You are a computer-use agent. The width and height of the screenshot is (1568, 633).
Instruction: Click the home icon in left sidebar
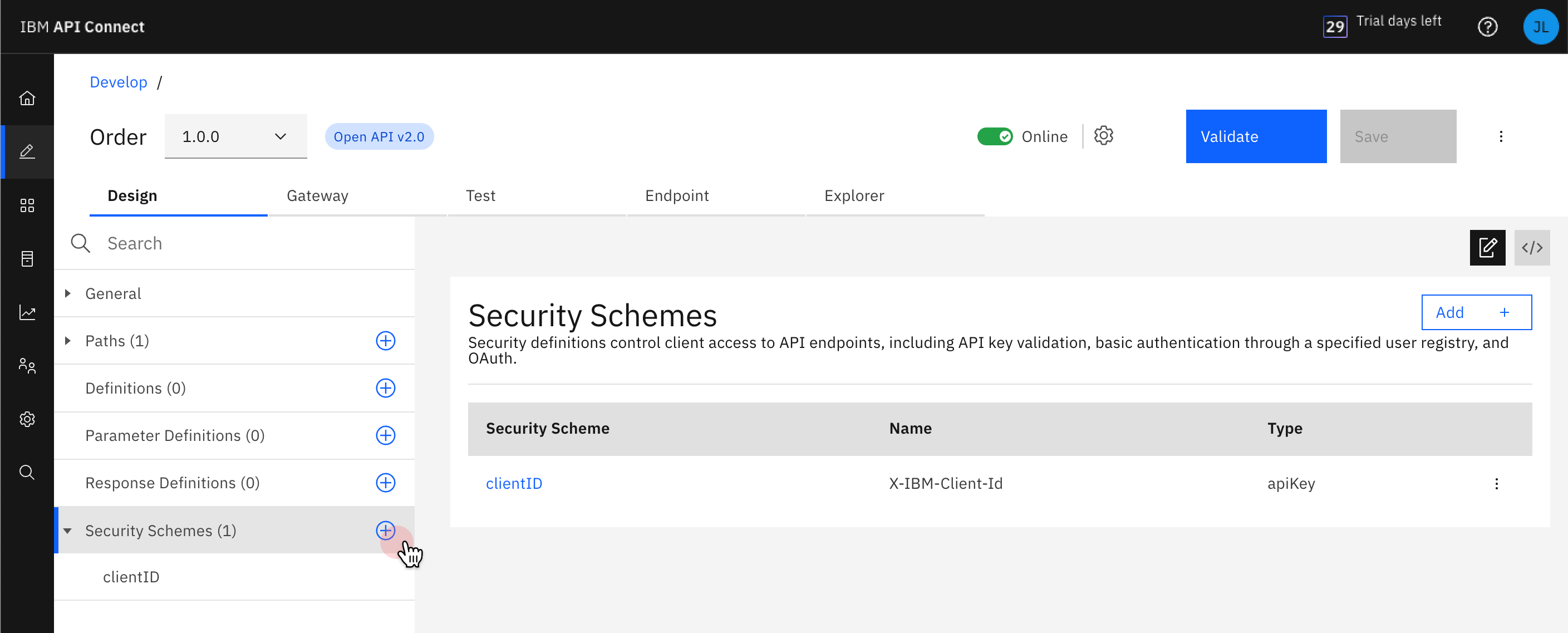click(x=27, y=97)
